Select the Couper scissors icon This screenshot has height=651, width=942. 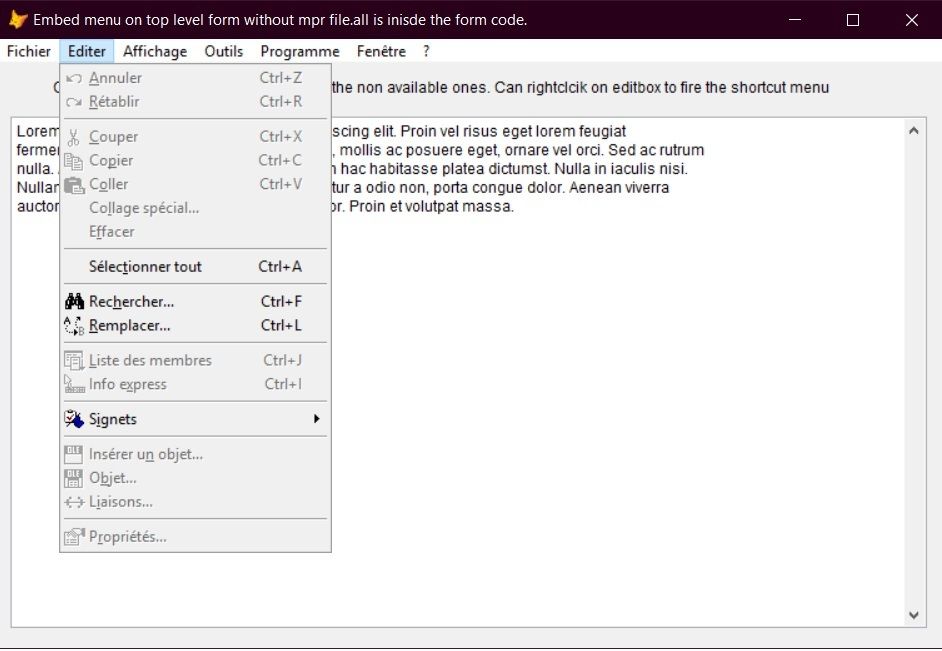pyautogui.click(x=72, y=136)
